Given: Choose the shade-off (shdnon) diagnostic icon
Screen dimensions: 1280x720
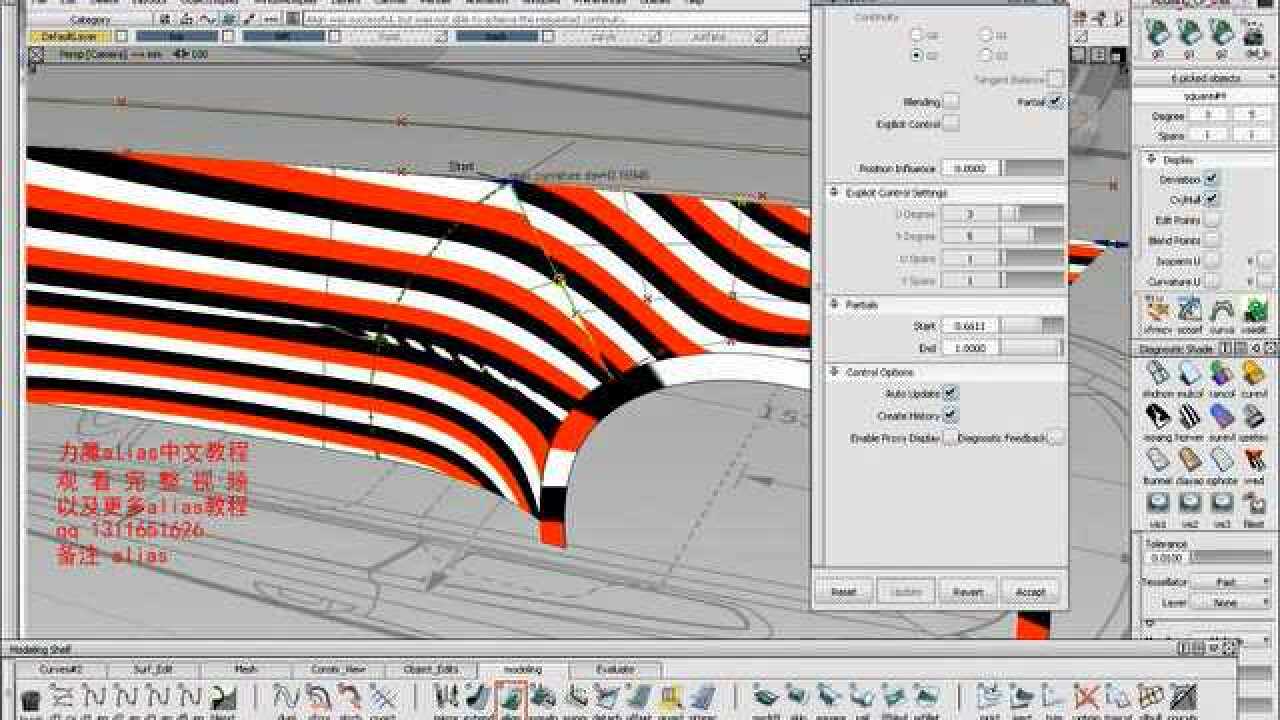Looking at the screenshot, I should pos(1158,374).
